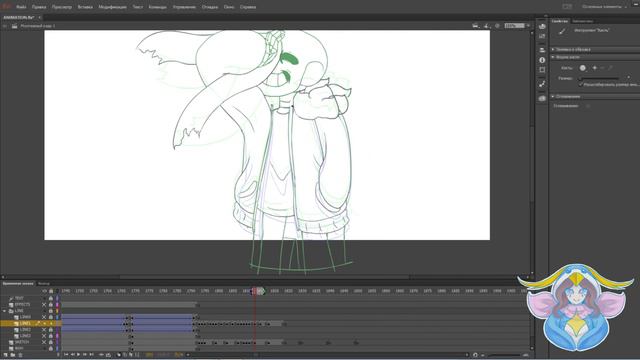Click the smoothing value field
Screen dimensions: 640x360
pyautogui.click(x=588, y=106)
